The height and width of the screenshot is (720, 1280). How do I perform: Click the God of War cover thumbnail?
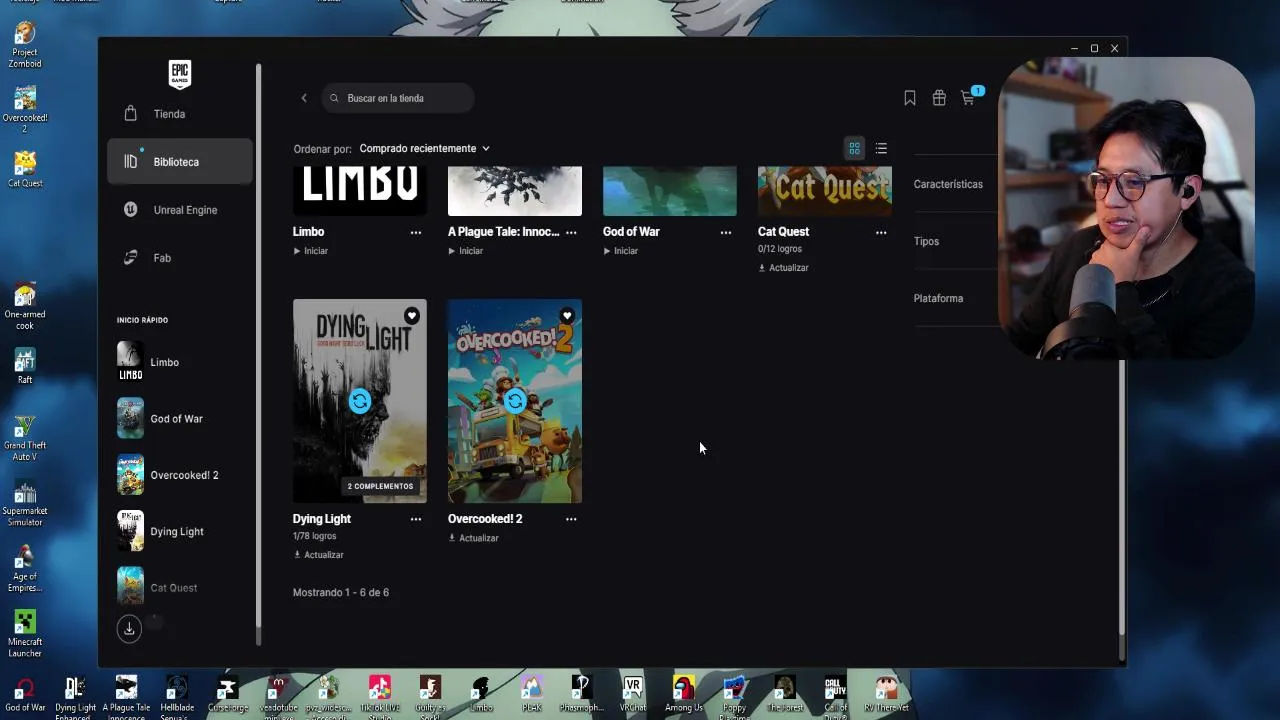tap(670, 191)
